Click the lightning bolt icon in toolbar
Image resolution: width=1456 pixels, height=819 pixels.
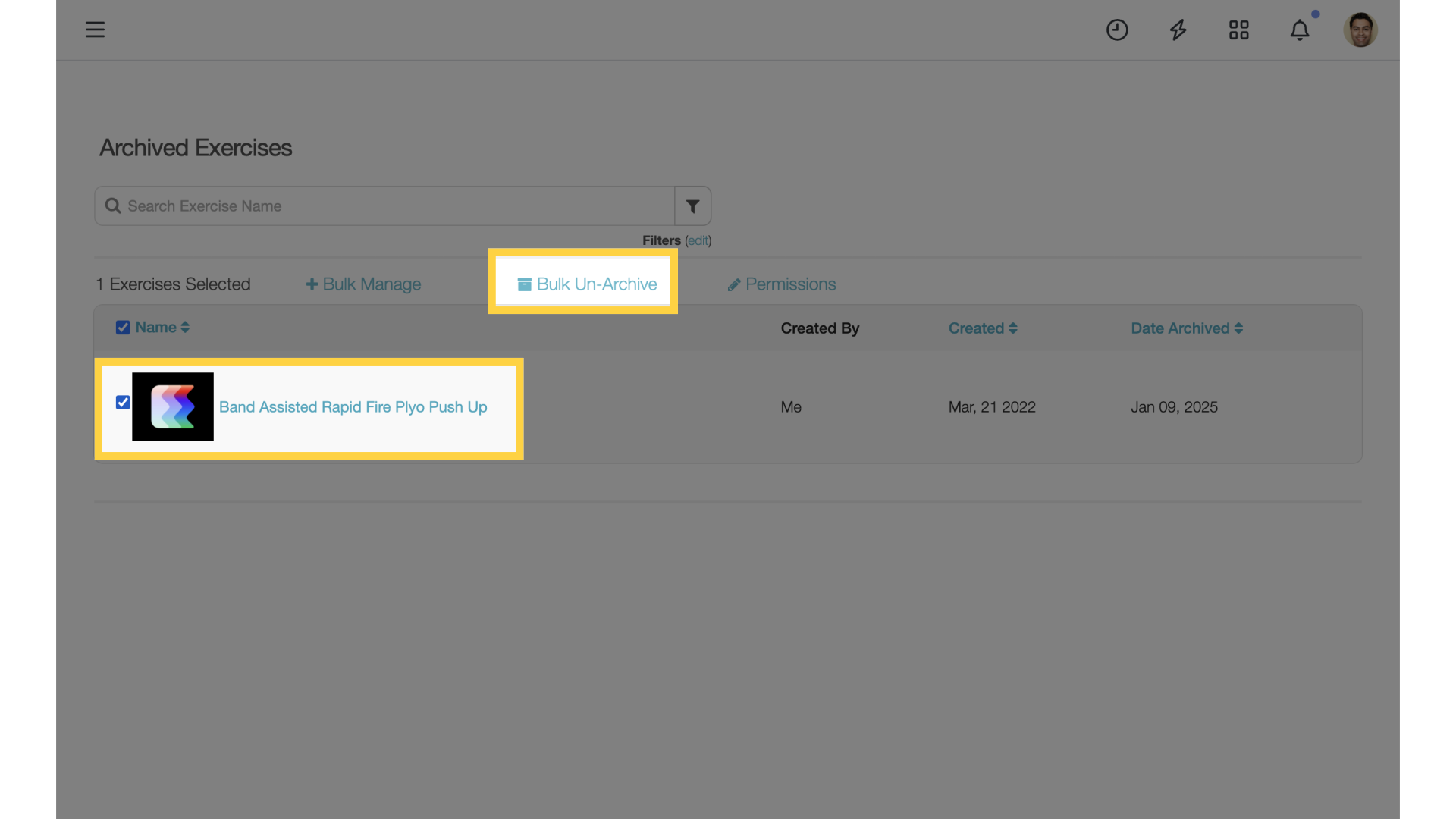(x=1178, y=29)
